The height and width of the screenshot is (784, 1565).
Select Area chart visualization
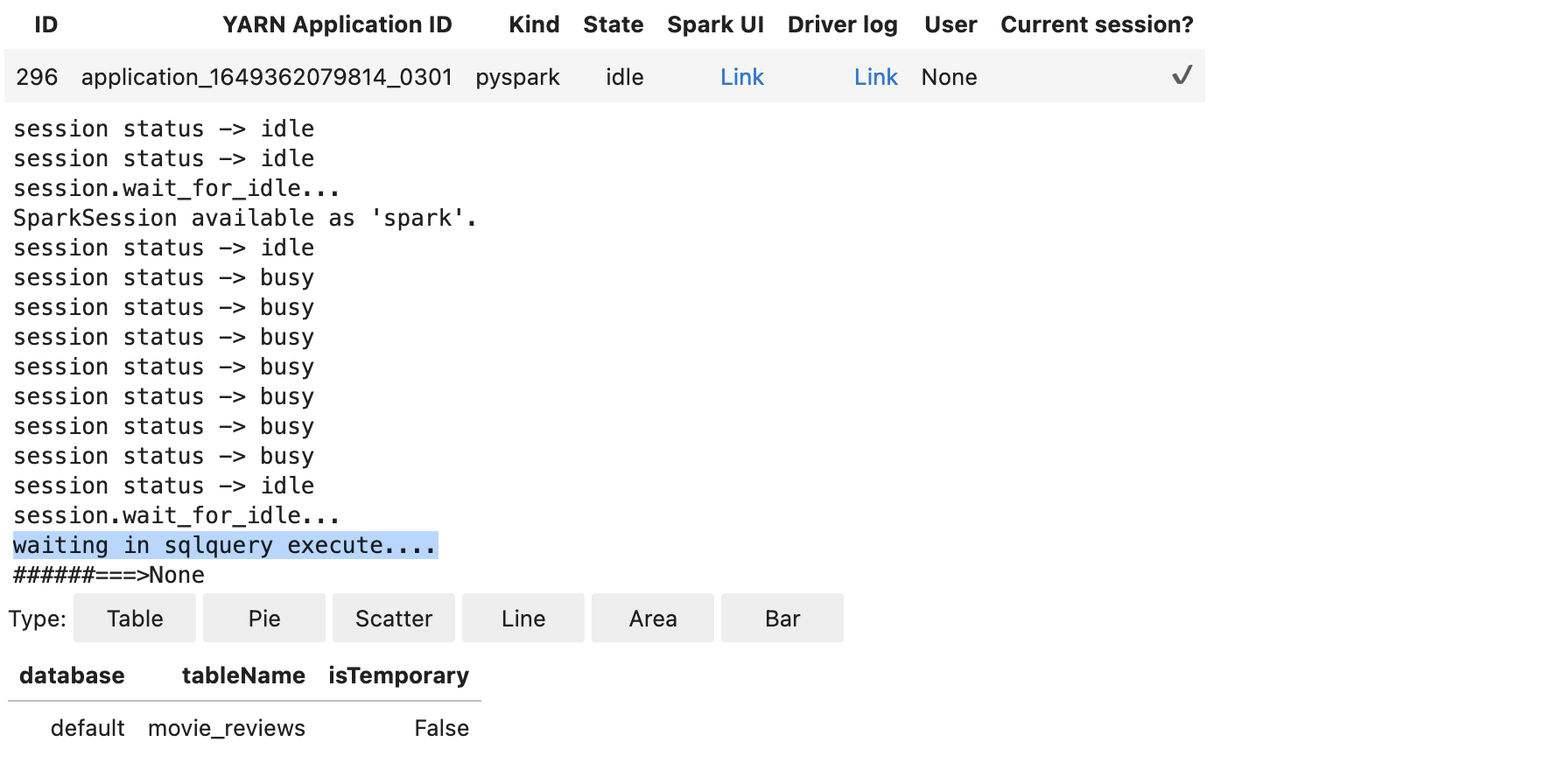[652, 618]
